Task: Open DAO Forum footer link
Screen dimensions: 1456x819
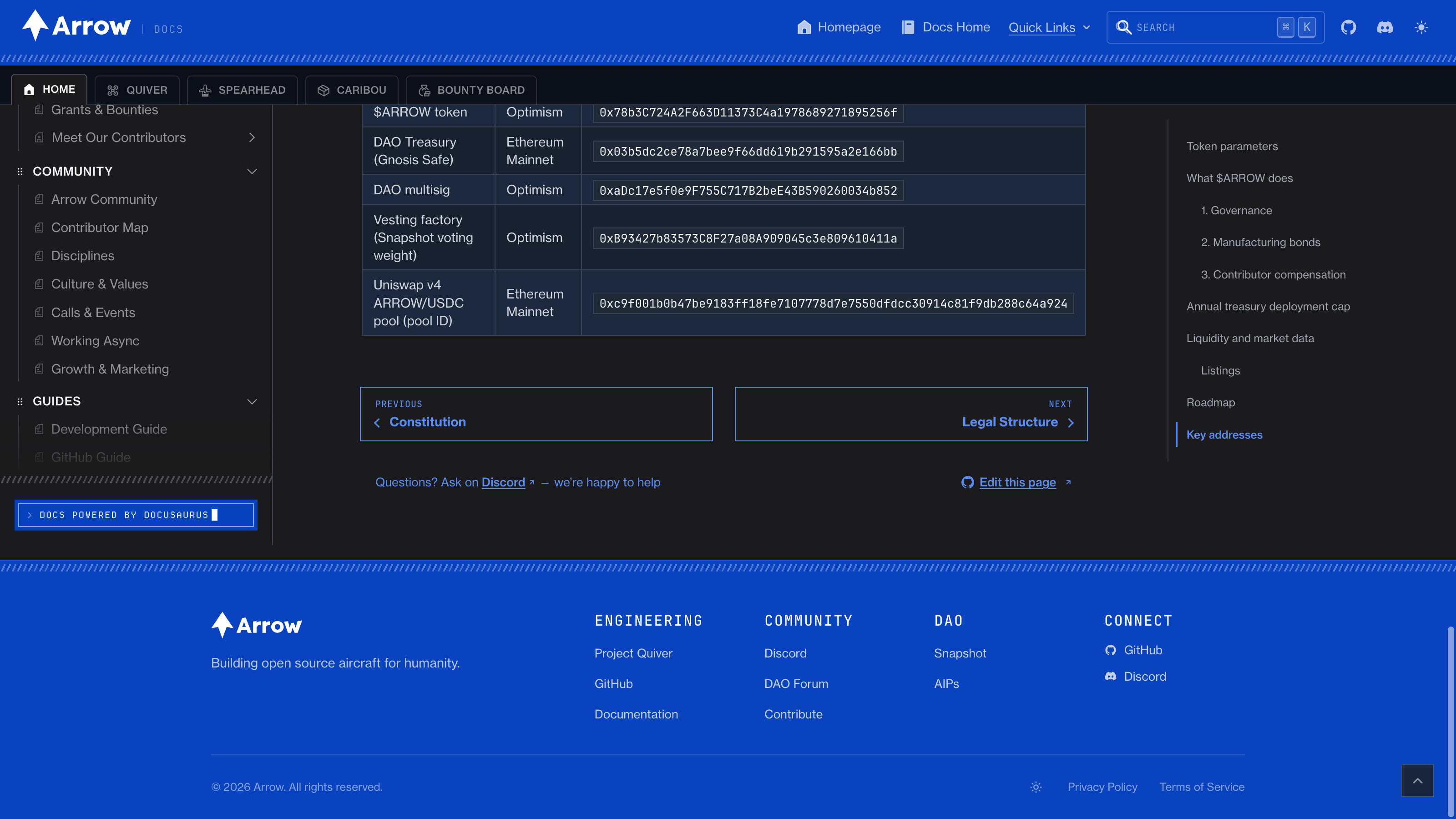Action: tap(796, 683)
